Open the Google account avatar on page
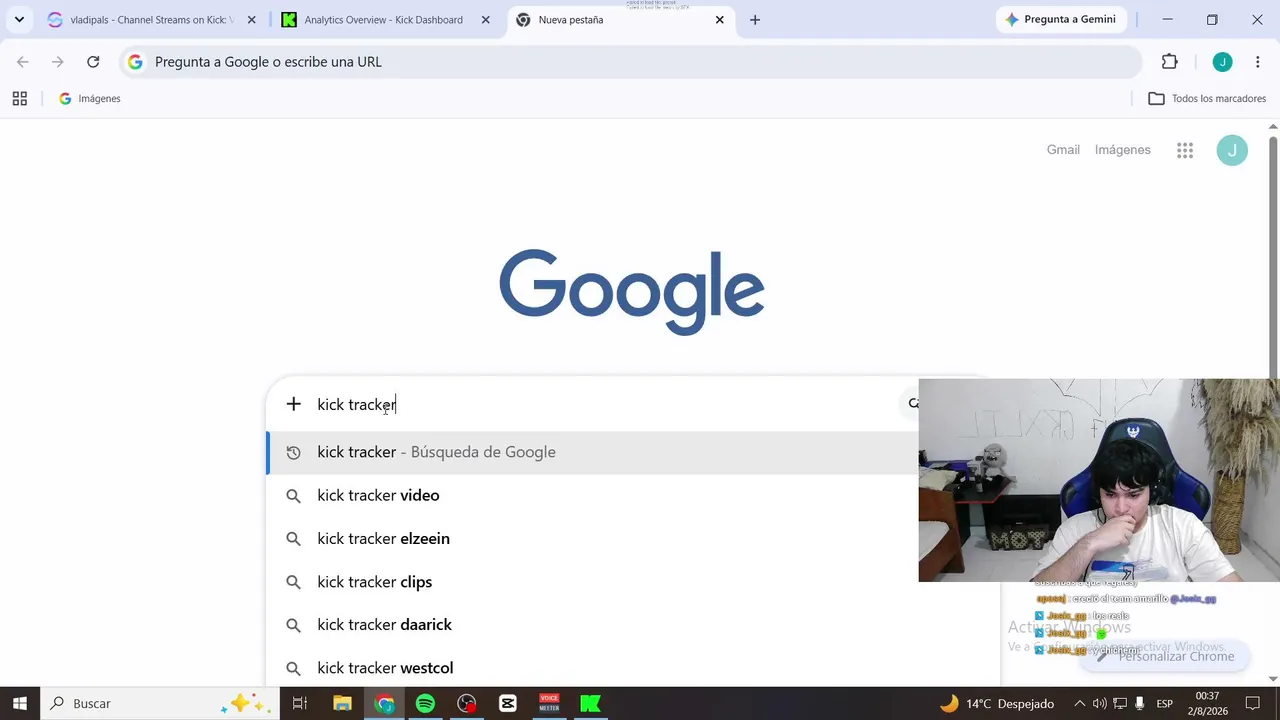 pos(1232,151)
